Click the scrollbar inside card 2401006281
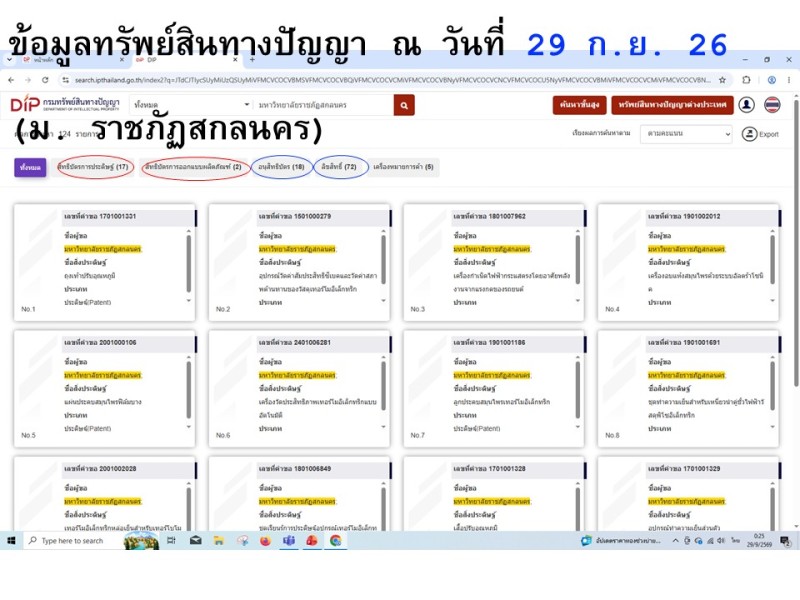Screen dimensions: 800x600 (x=384, y=386)
